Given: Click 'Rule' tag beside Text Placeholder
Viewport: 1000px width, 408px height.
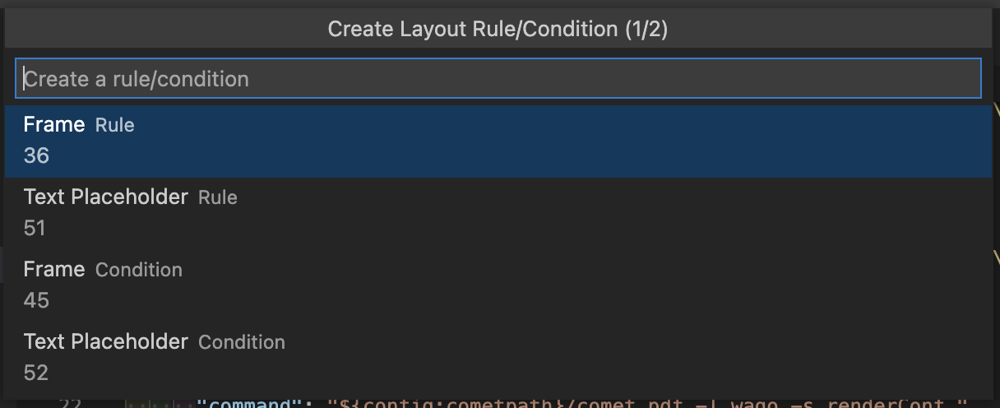Looking at the screenshot, I should click(x=218, y=198).
